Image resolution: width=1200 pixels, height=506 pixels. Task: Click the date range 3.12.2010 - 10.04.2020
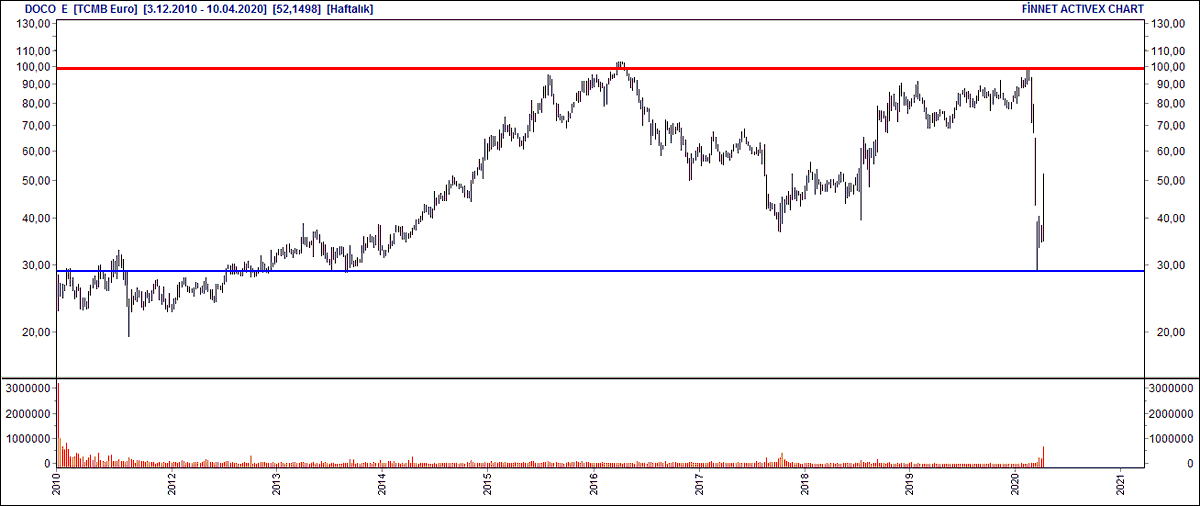click(x=206, y=8)
